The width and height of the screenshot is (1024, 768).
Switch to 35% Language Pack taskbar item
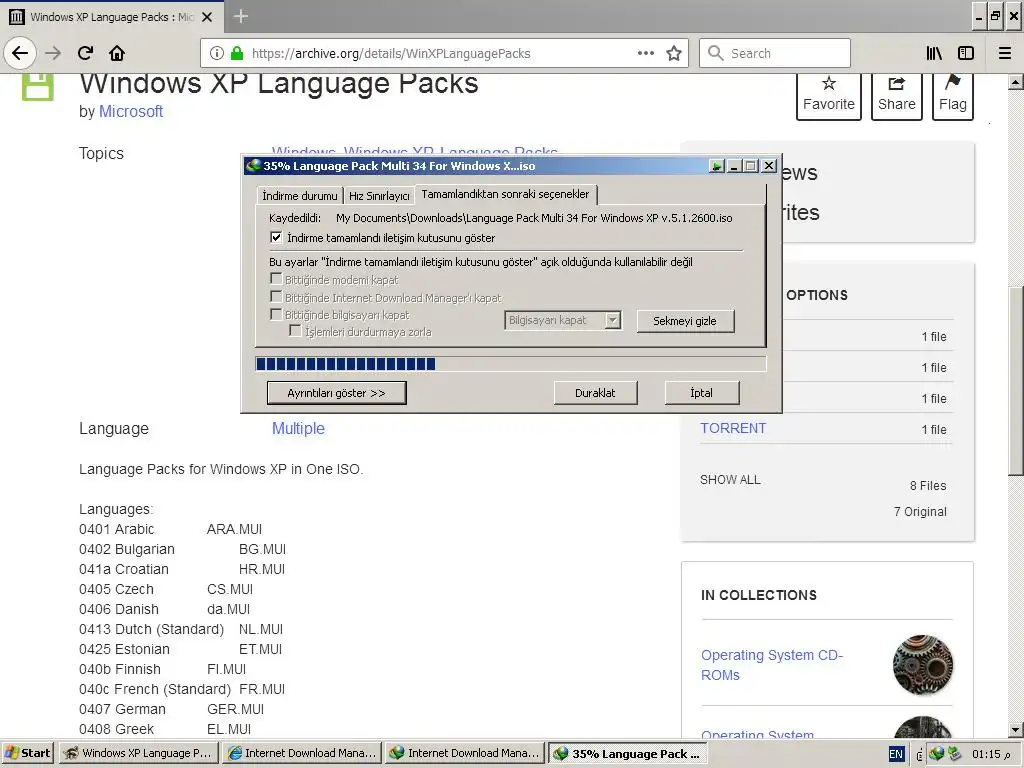click(x=627, y=753)
